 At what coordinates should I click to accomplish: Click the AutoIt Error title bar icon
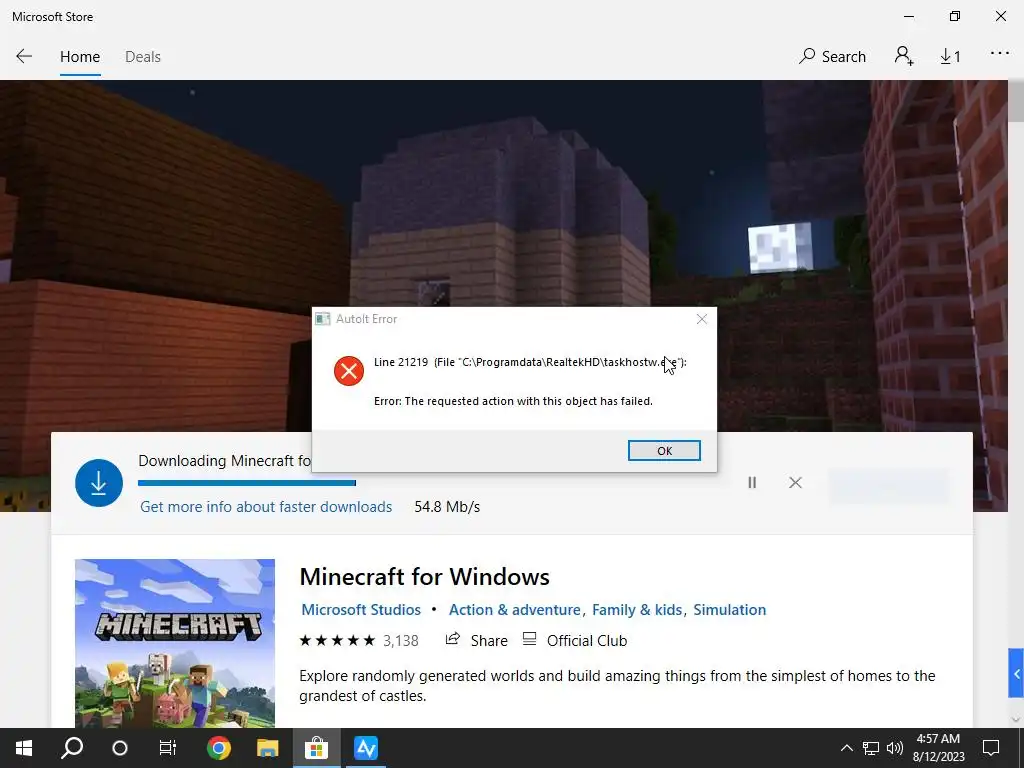click(x=322, y=319)
